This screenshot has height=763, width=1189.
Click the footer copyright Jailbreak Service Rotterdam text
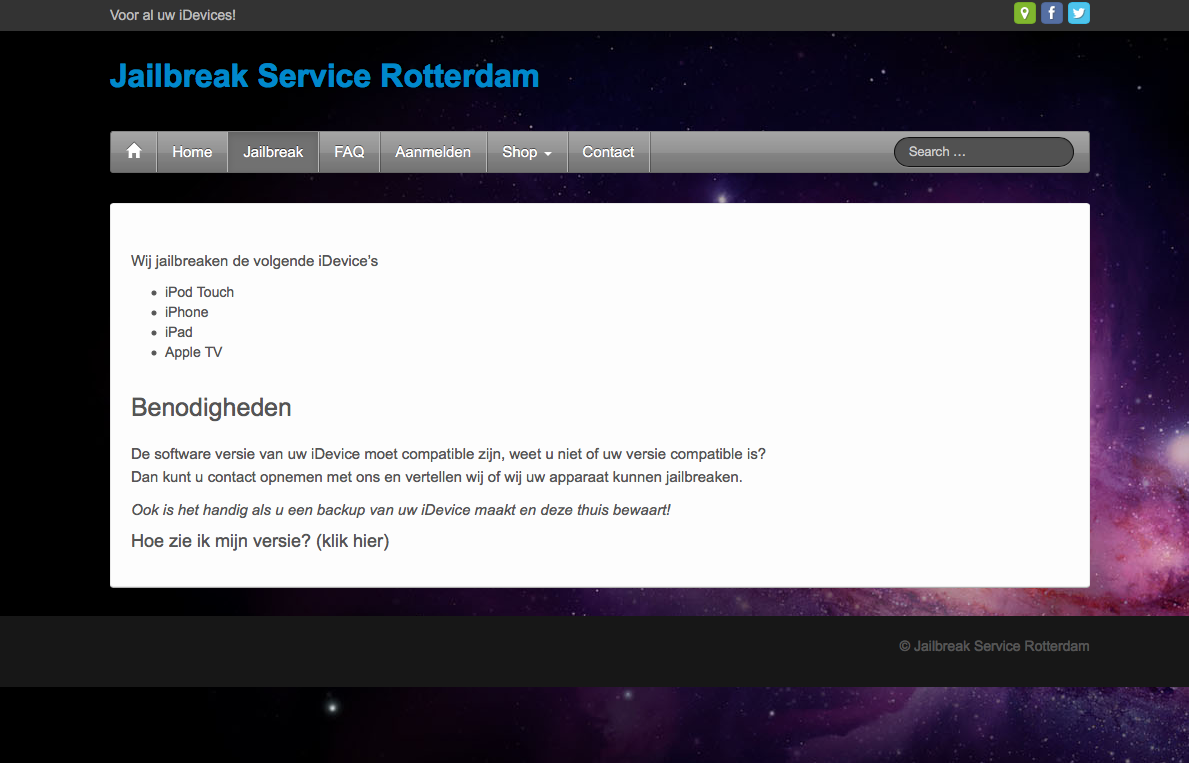(994, 646)
